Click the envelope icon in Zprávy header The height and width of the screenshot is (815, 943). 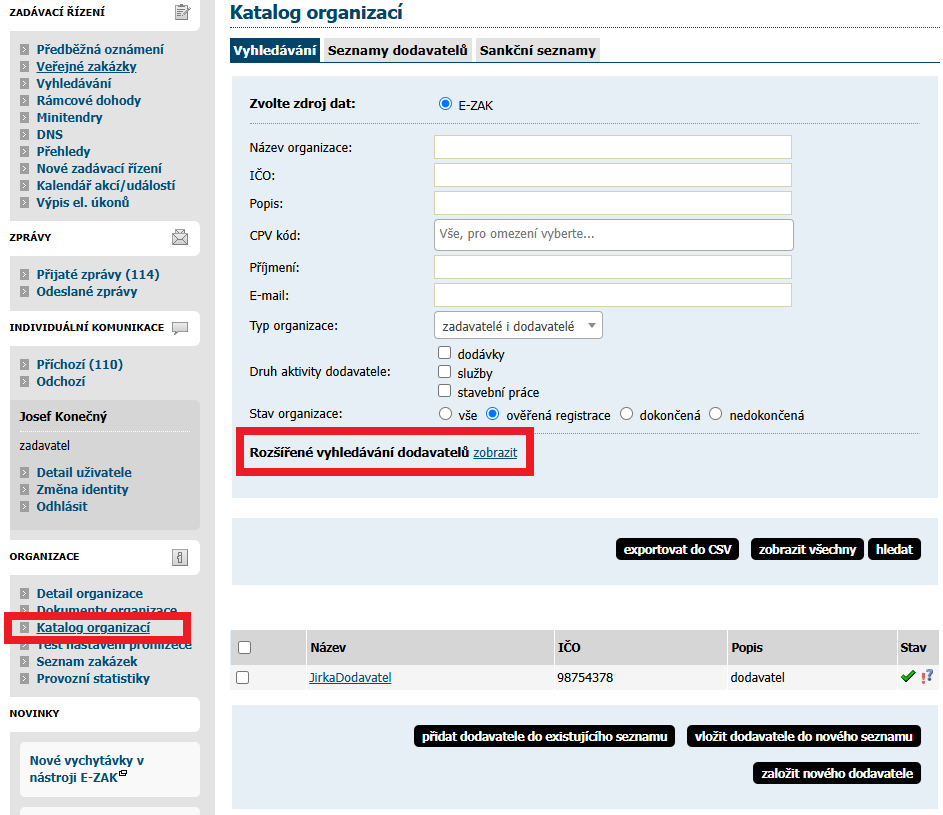(180, 237)
